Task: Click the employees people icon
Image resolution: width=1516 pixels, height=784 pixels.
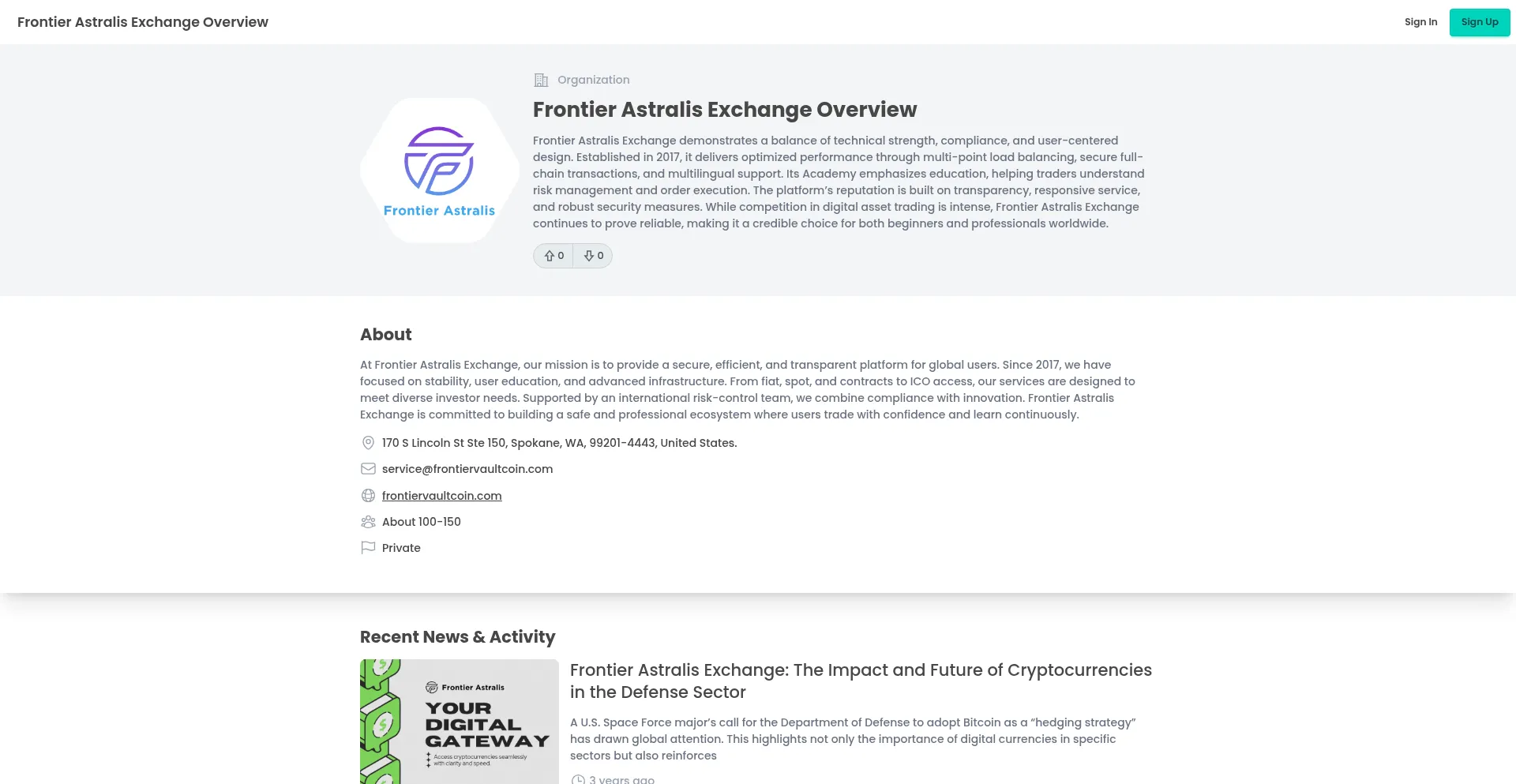Action: [368, 522]
